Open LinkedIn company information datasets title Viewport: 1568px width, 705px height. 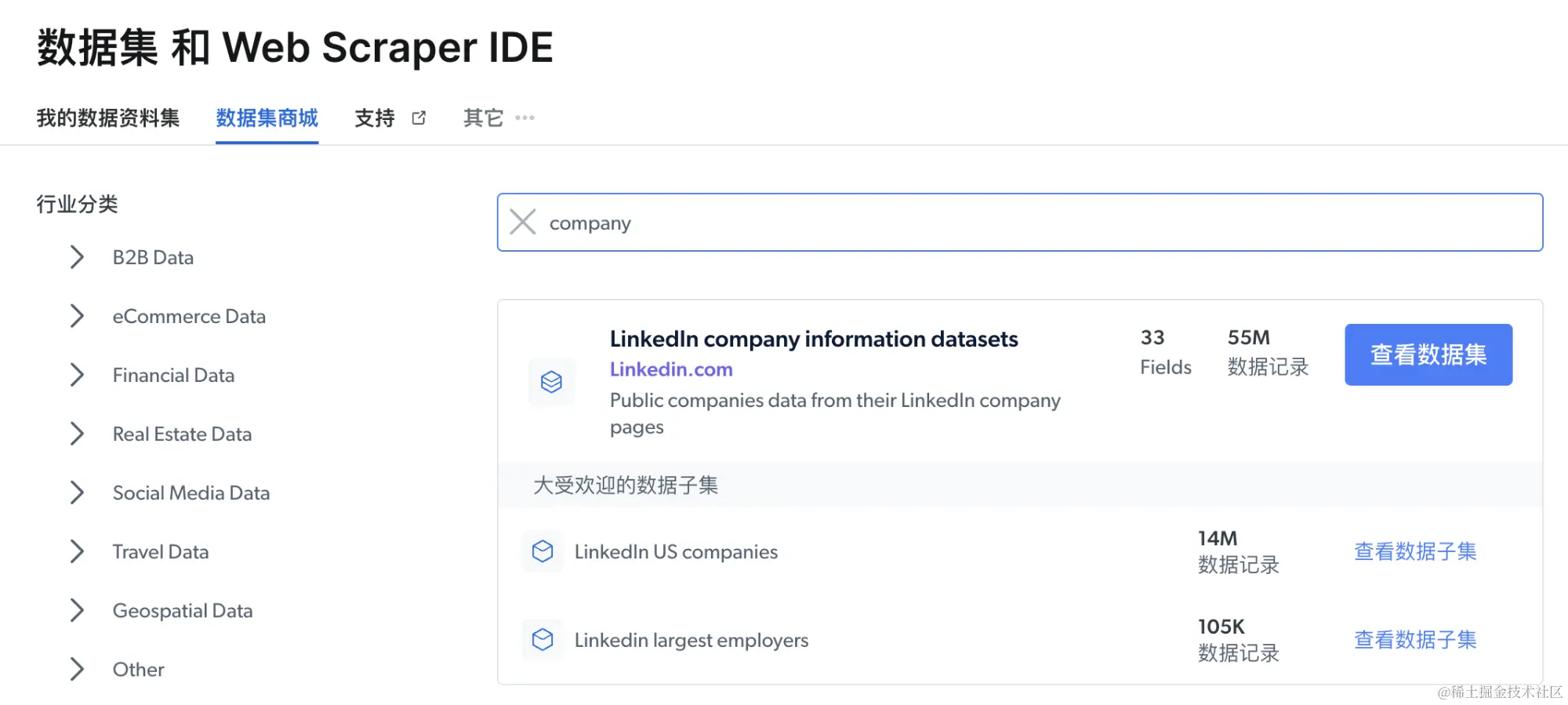coord(814,339)
